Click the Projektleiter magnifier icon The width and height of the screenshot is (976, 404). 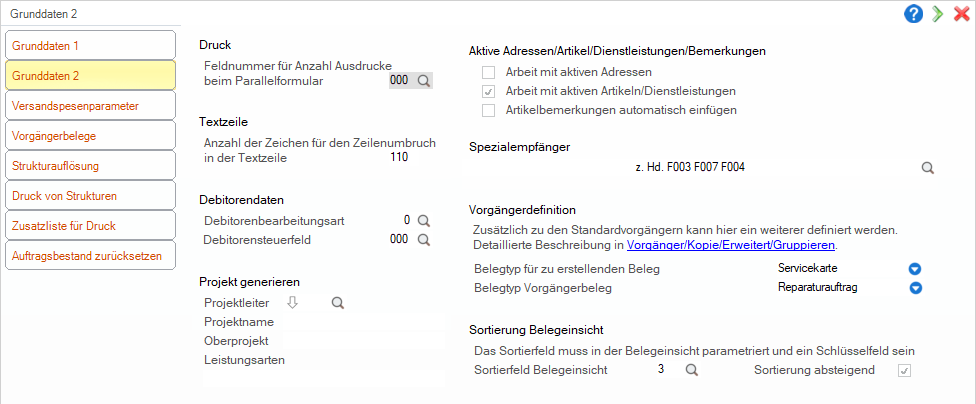(x=337, y=303)
